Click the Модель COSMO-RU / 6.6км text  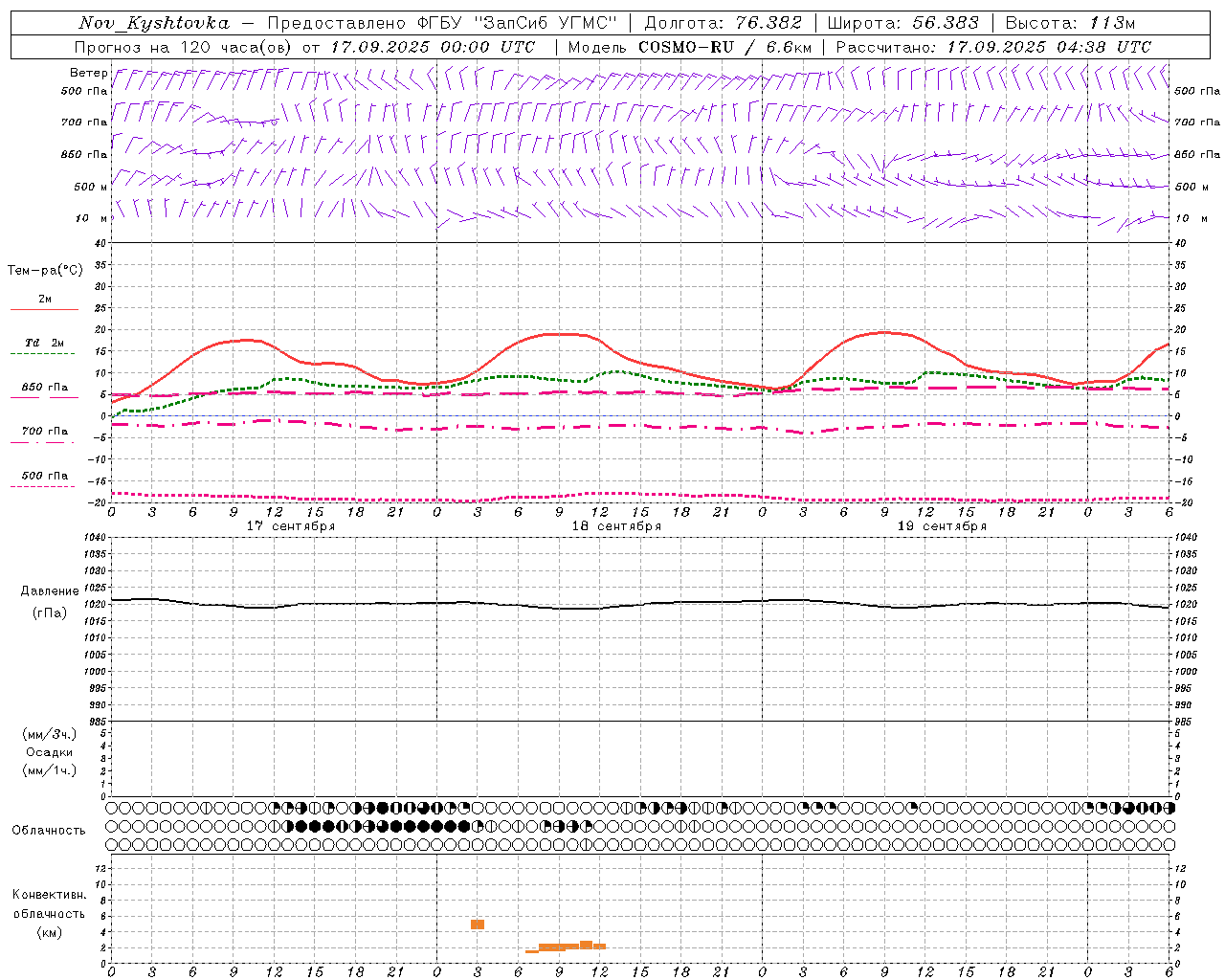(x=689, y=47)
